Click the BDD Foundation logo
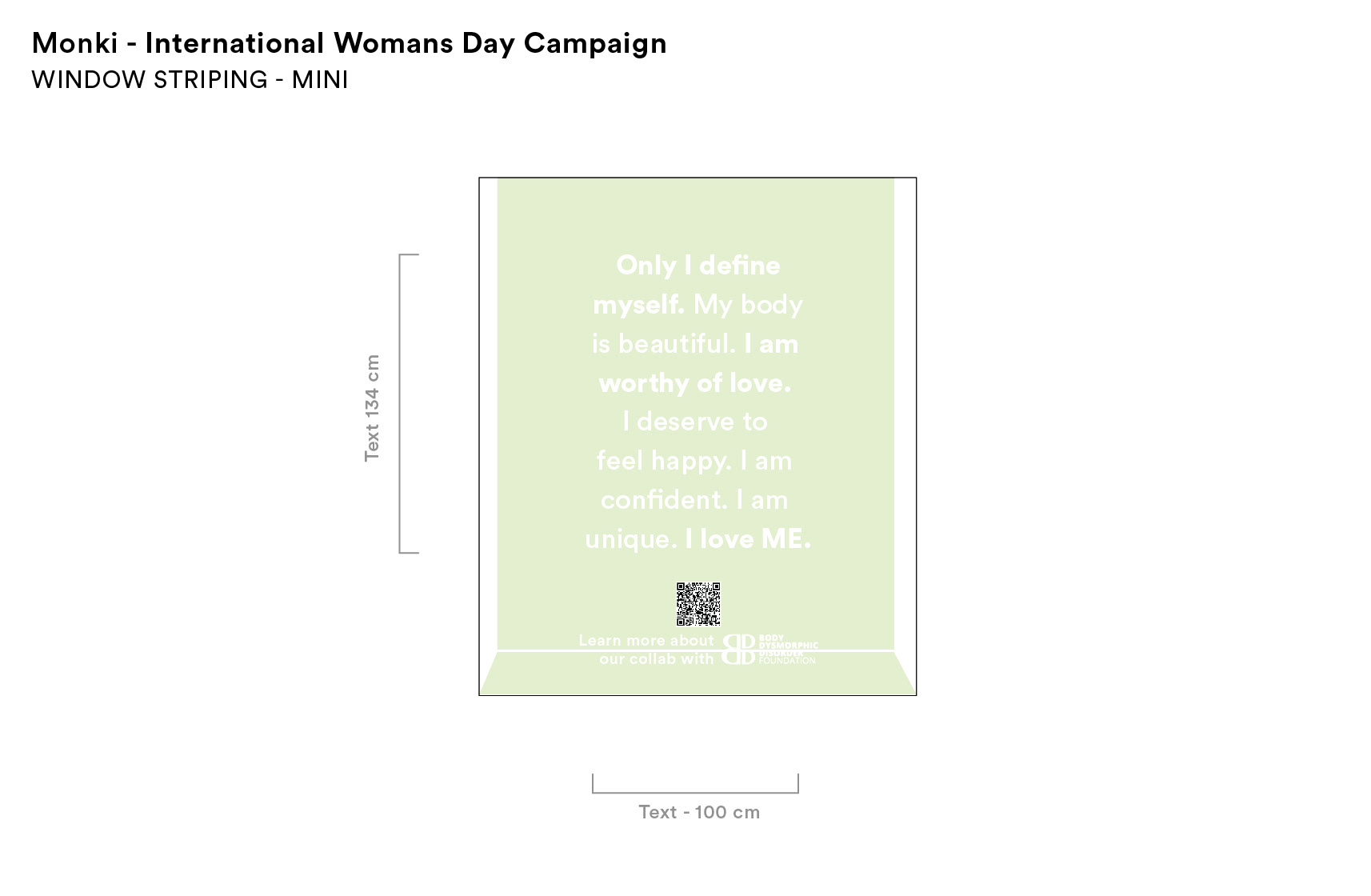The width and height of the screenshot is (1371, 896). pyautogui.click(x=769, y=650)
